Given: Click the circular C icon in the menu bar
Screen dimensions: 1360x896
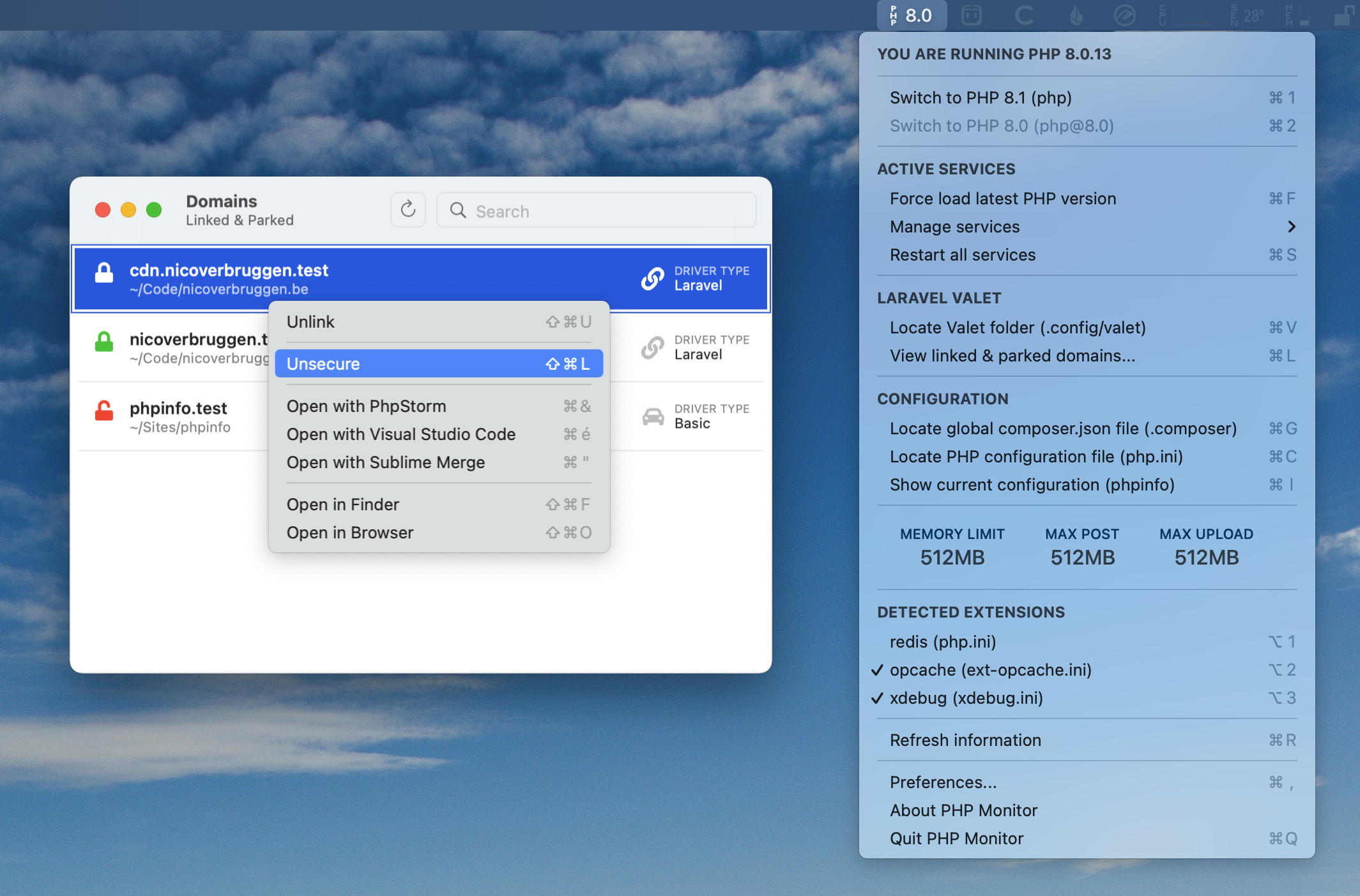Looking at the screenshot, I should pyautogui.click(x=1024, y=15).
